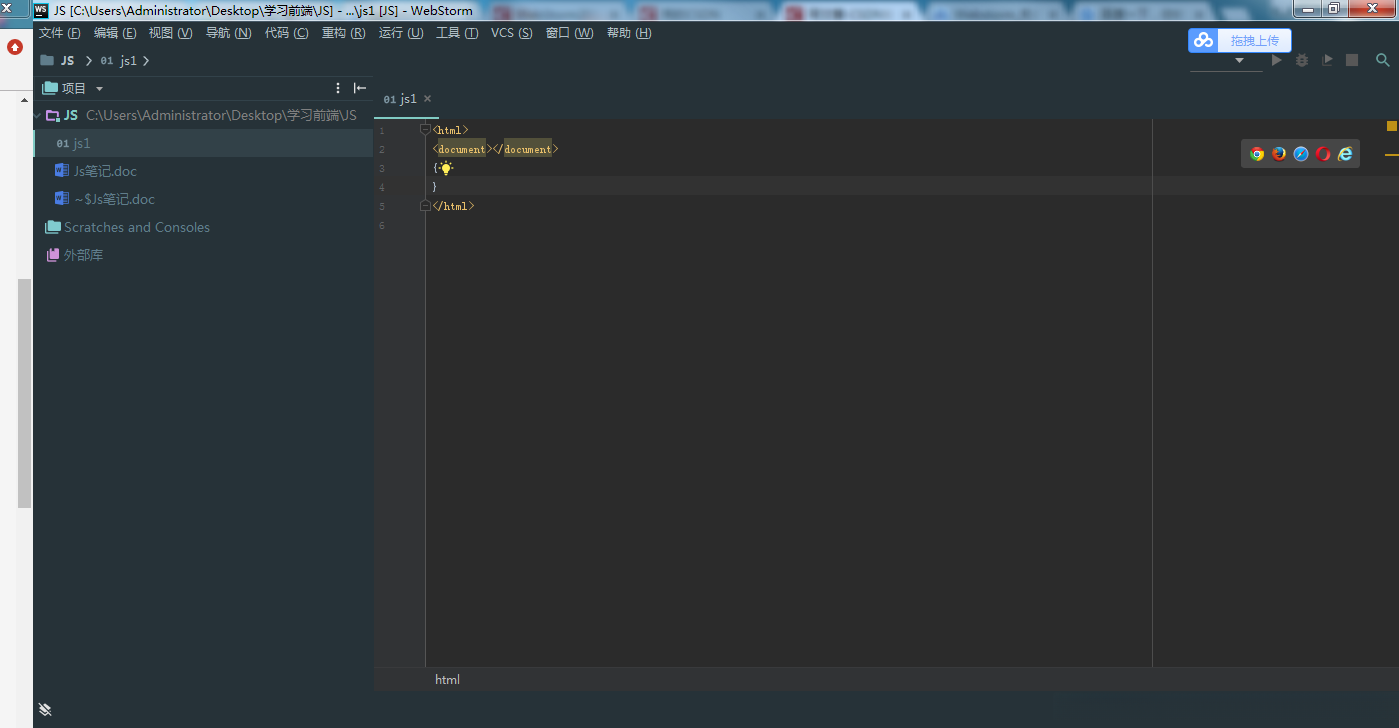The image size is (1399, 728).
Task: Preview the file in Opera browser
Action: (1323, 154)
